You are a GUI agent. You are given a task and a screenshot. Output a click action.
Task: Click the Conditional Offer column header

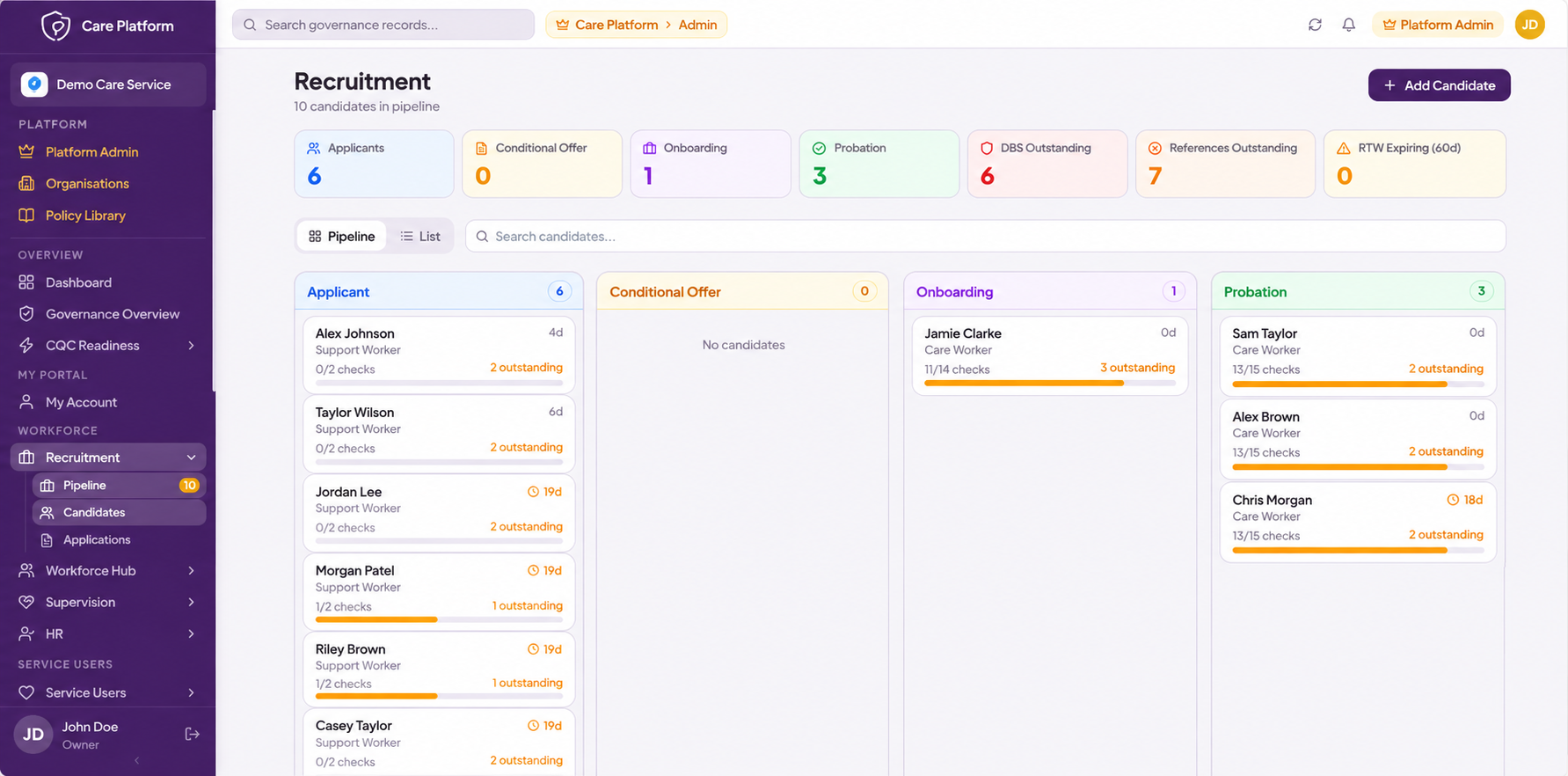tap(742, 291)
